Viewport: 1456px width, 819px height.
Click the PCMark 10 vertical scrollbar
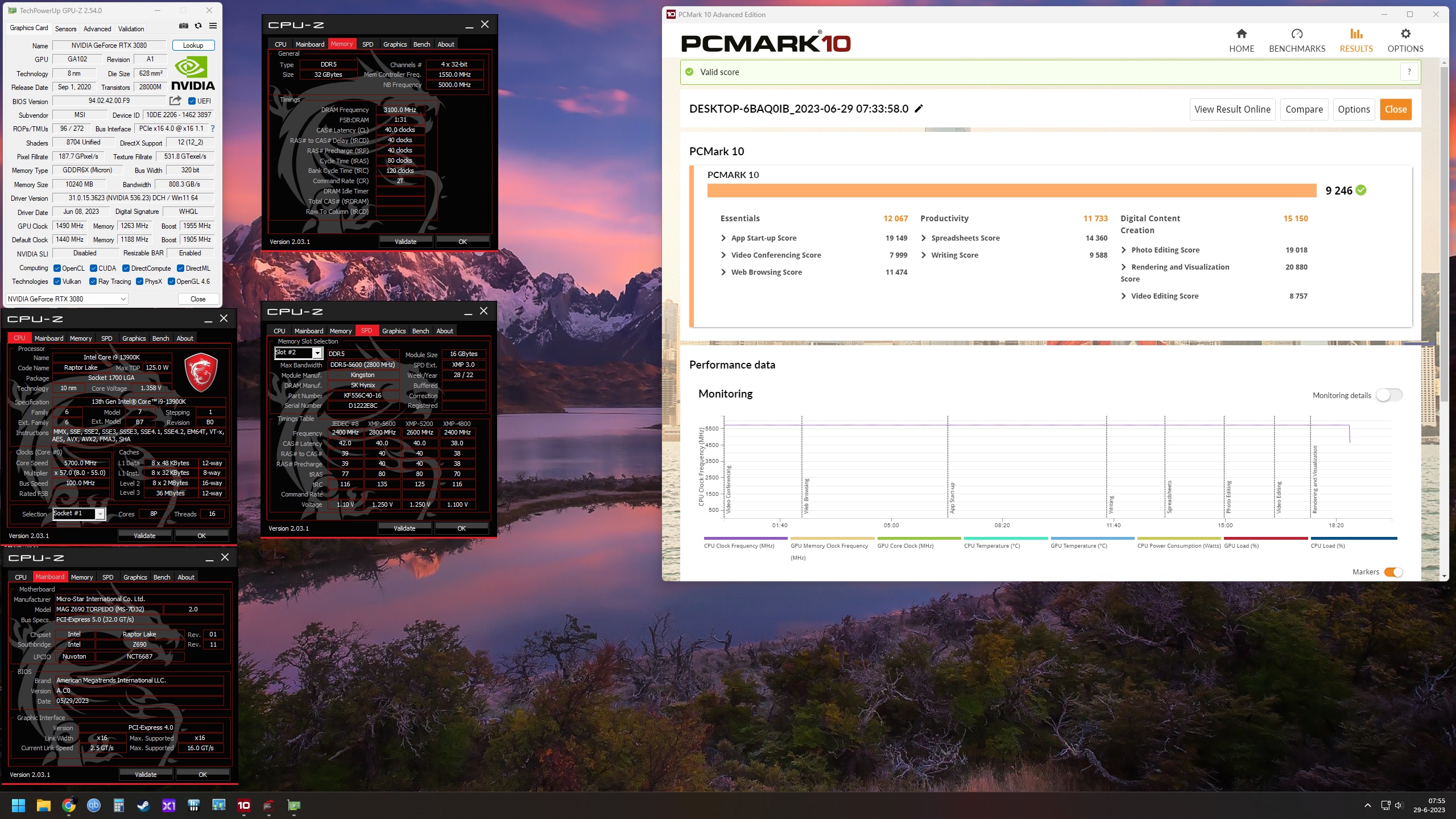[1443, 233]
